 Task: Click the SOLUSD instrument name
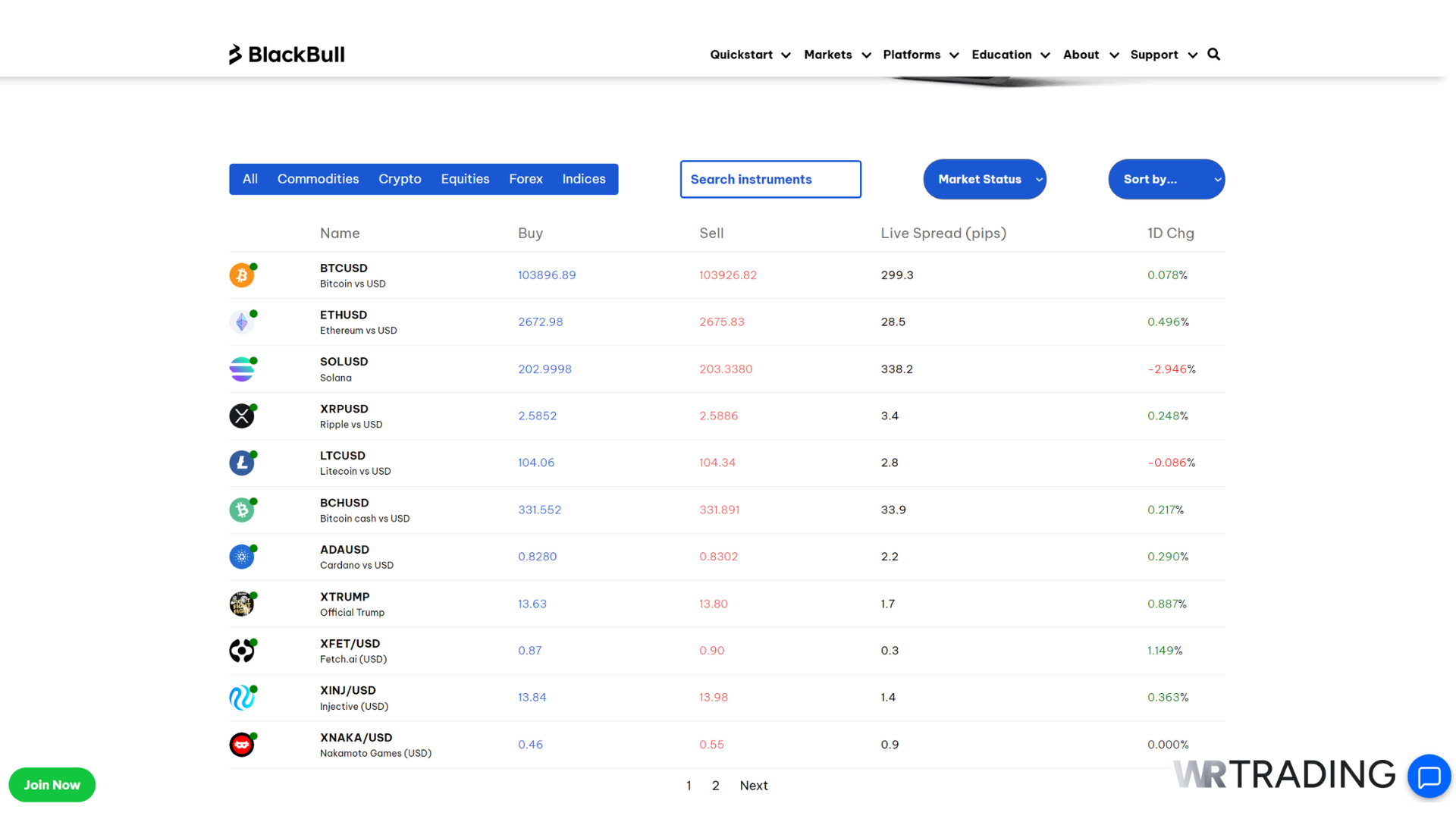point(344,362)
